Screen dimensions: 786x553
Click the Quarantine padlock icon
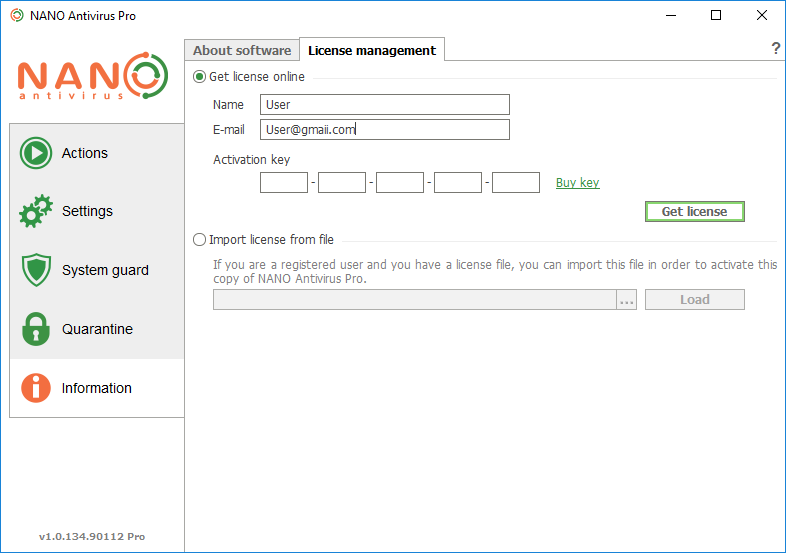click(36, 329)
